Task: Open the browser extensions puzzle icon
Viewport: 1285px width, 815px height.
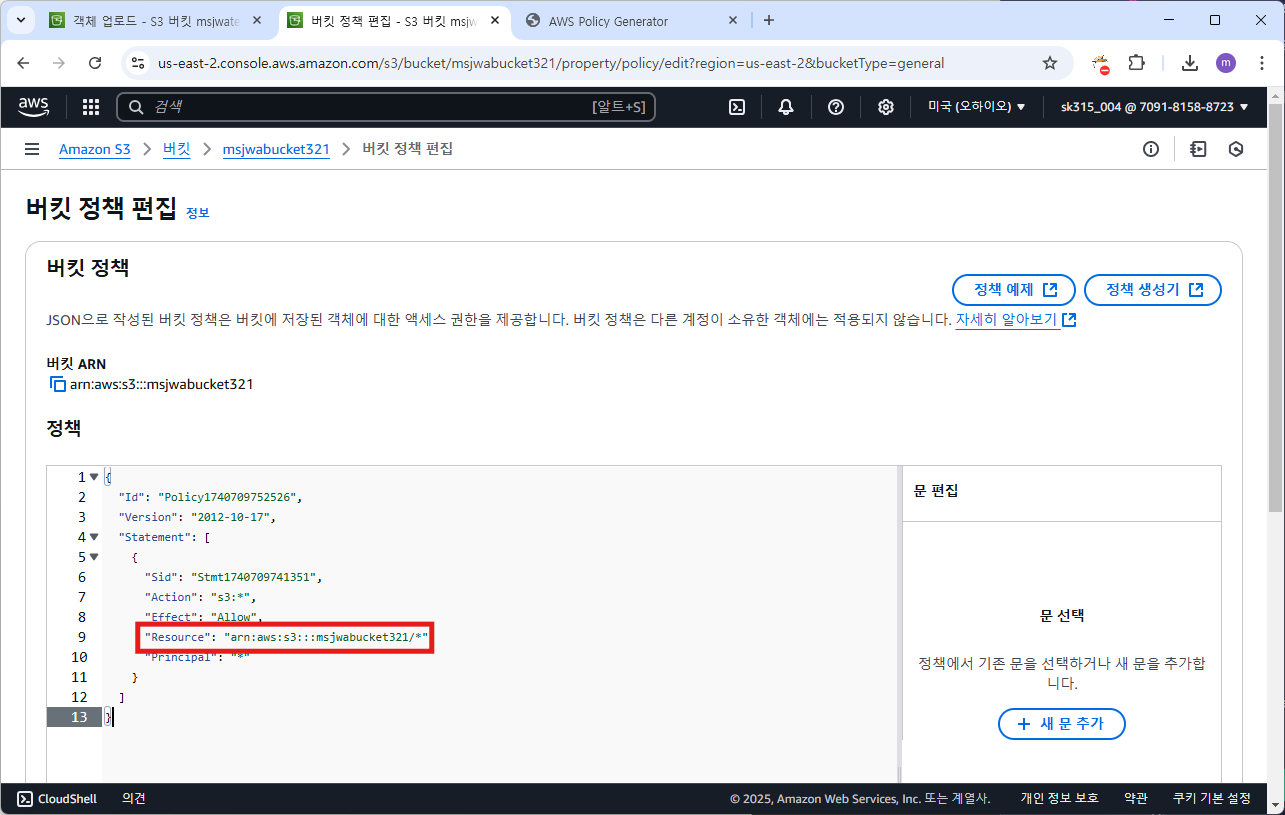Action: click(x=1137, y=63)
